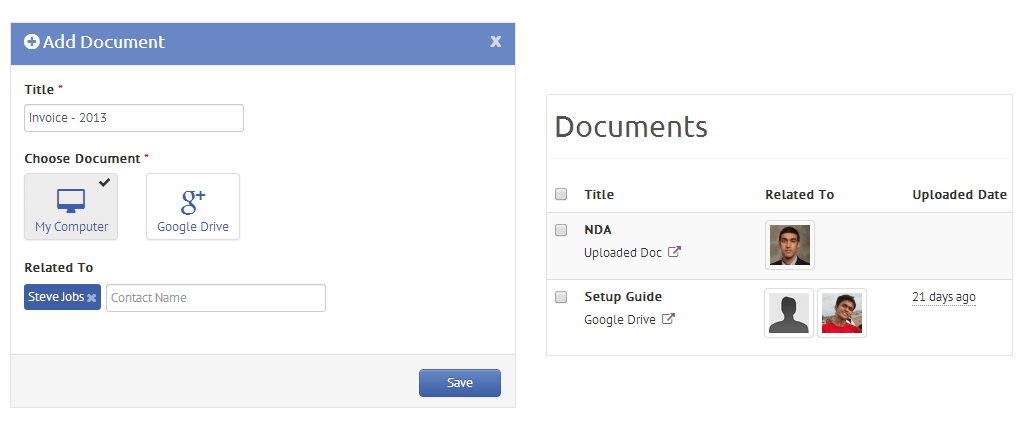Close the Add Document dialog
1036x433 pixels.
pos(496,42)
